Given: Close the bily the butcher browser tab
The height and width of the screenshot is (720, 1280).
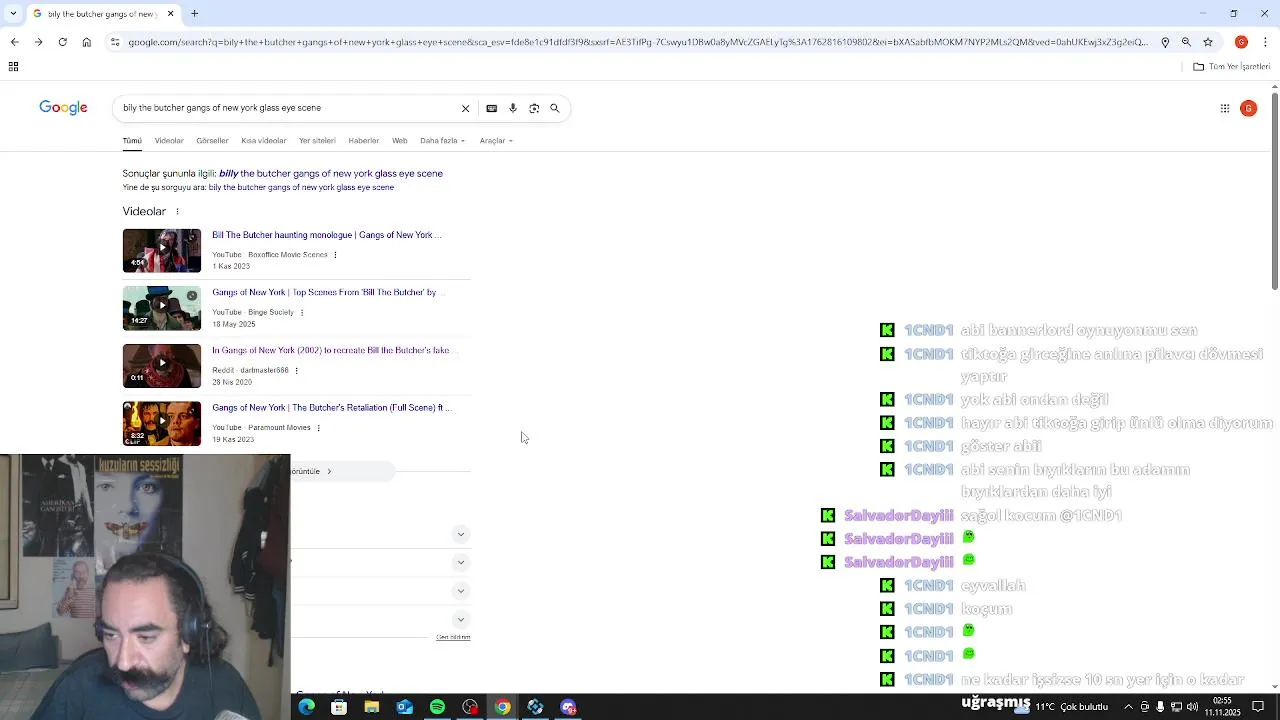Looking at the screenshot, I should [x=170, y=14].
